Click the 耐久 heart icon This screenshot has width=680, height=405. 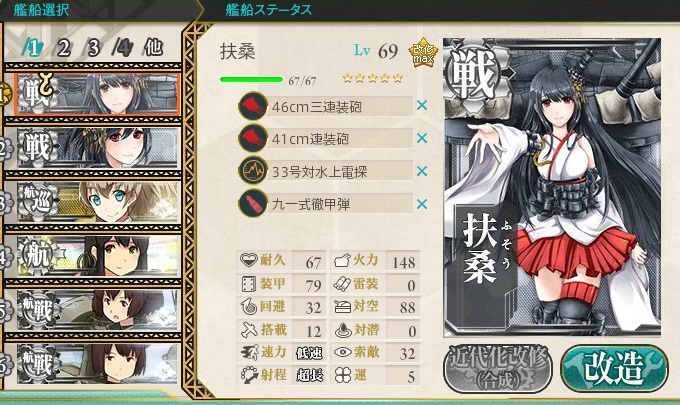[x=249, y=260]
